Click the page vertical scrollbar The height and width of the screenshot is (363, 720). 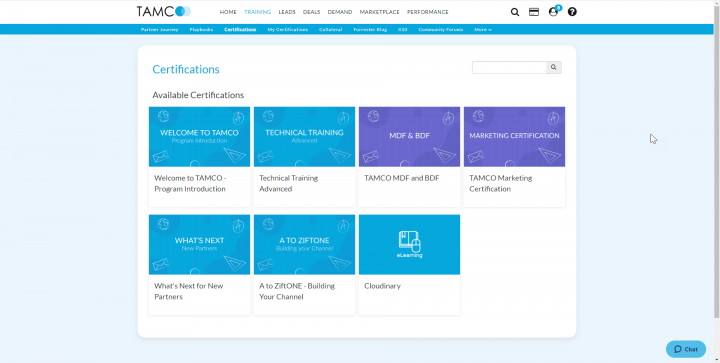[717, 161]
